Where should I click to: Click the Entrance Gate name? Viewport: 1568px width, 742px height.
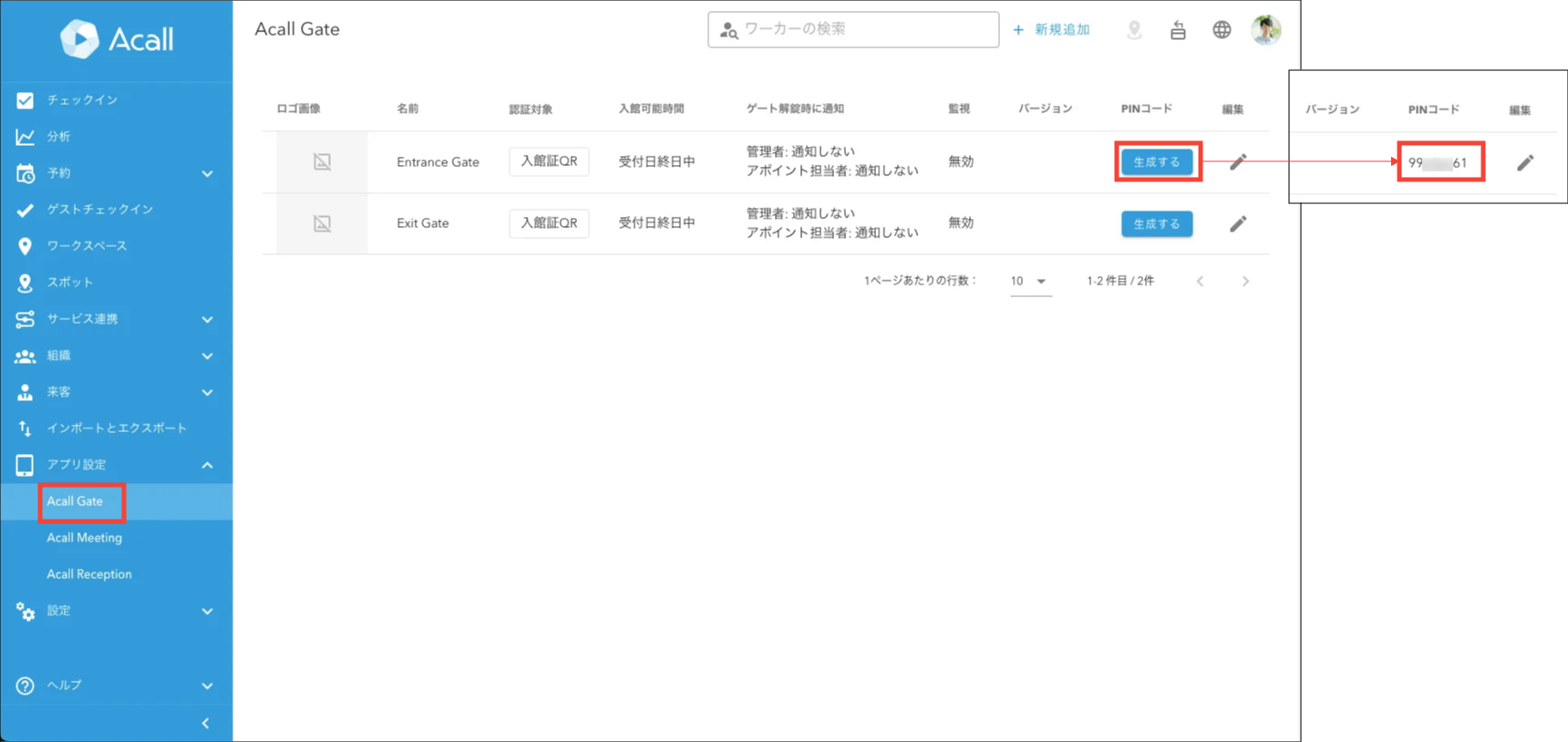pos(438,162)
